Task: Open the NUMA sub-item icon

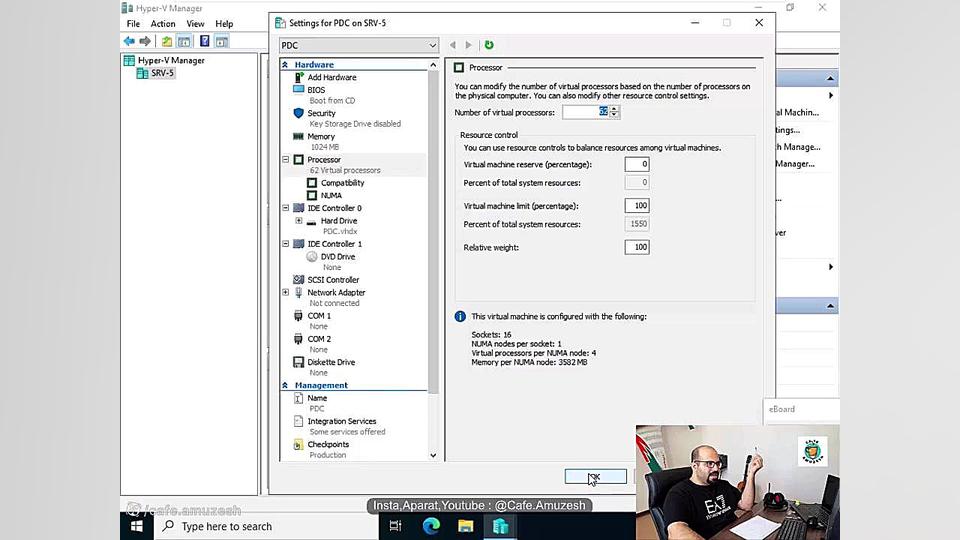Action: tap(312, 195)
